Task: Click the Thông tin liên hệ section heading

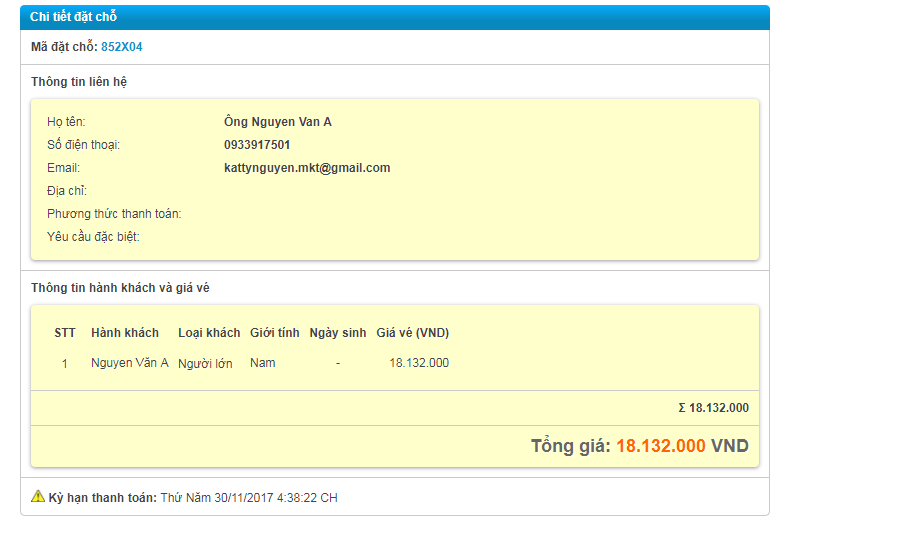Action: (79, 82)
